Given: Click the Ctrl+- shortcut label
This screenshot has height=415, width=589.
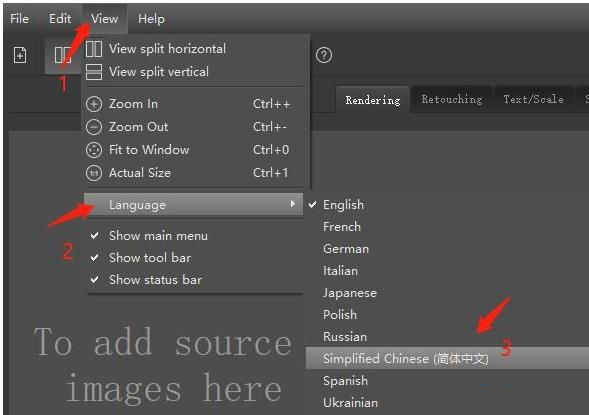Looking at the screenshot, I should pos(270,127).
